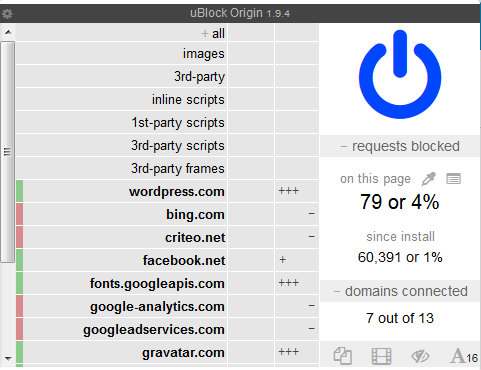This screenshot has height=370, width=481.
Task: Collapse the requests blocked section
Action: (400, 146)
